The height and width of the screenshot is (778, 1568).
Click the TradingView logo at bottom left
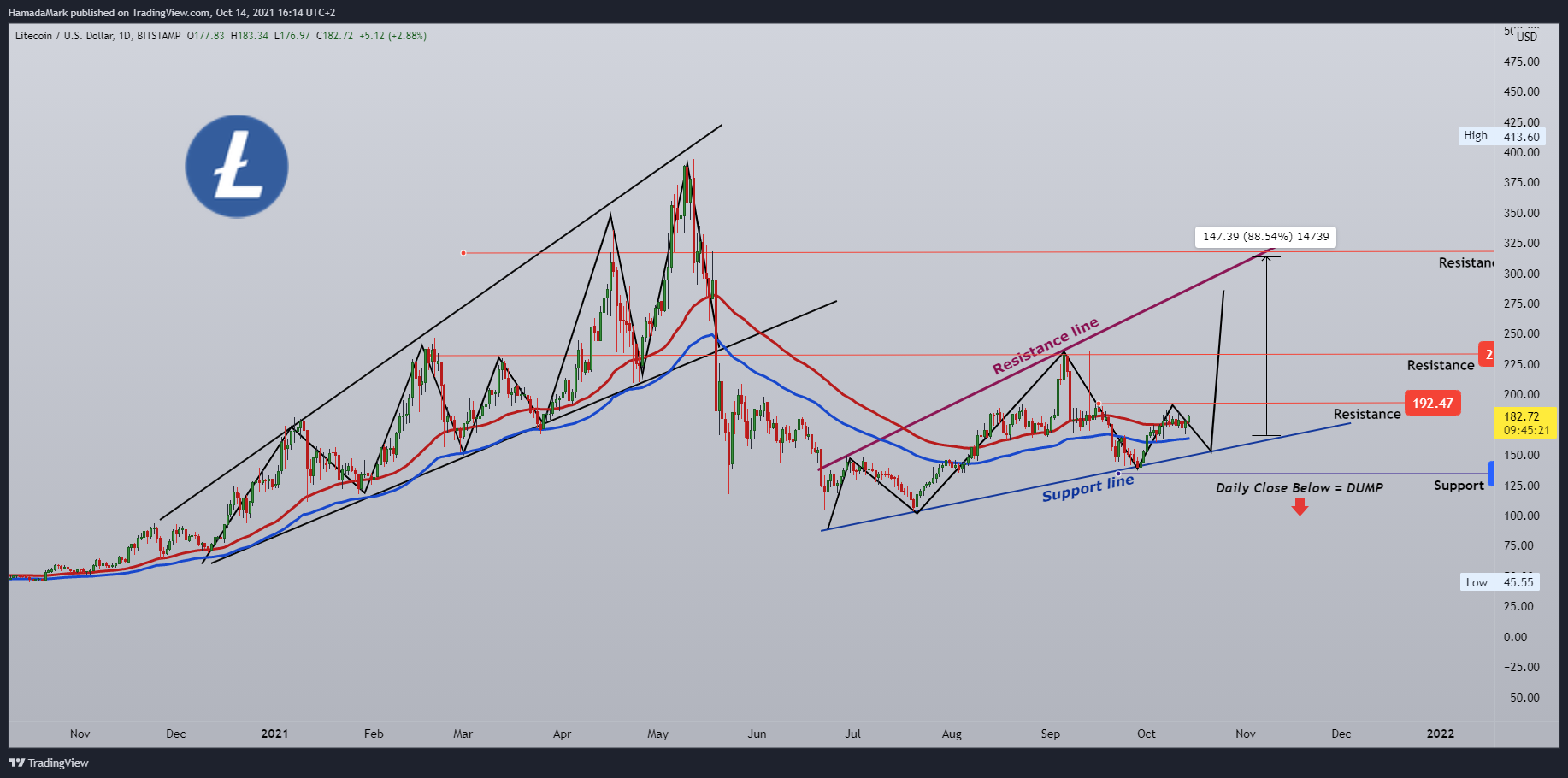[x=49, y=763]
